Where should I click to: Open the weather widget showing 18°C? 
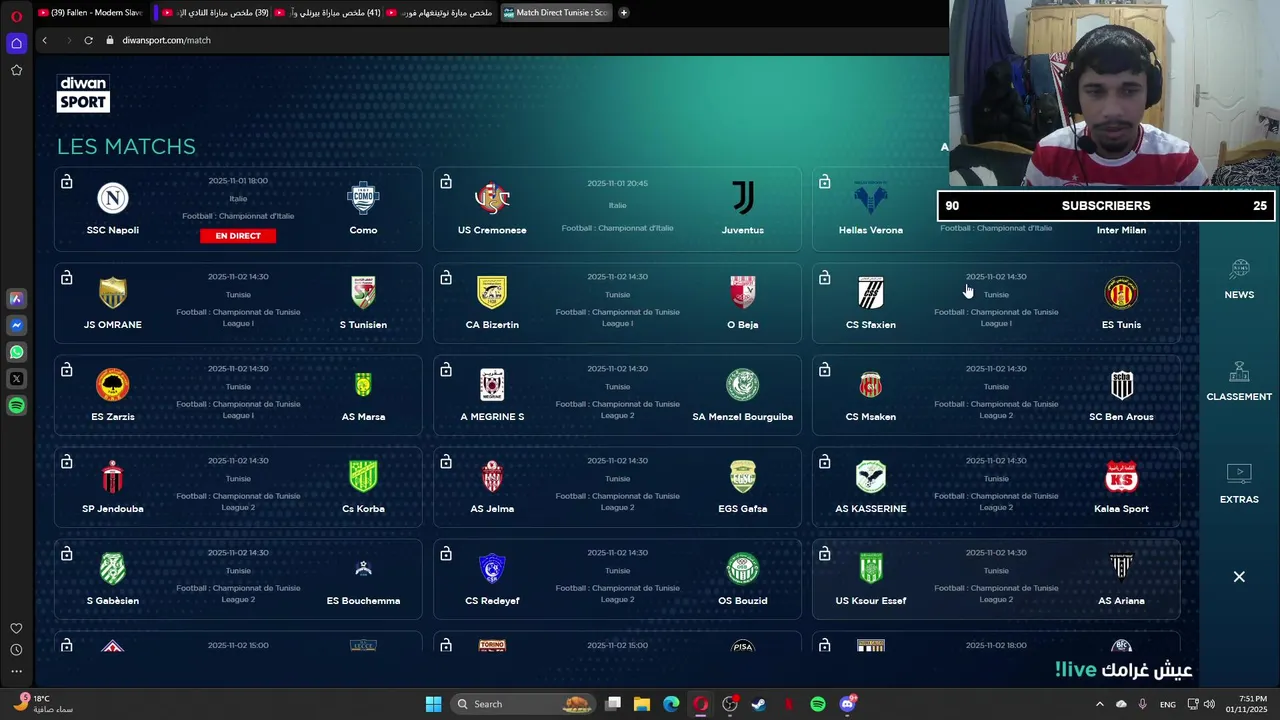(x=45, y=704)
